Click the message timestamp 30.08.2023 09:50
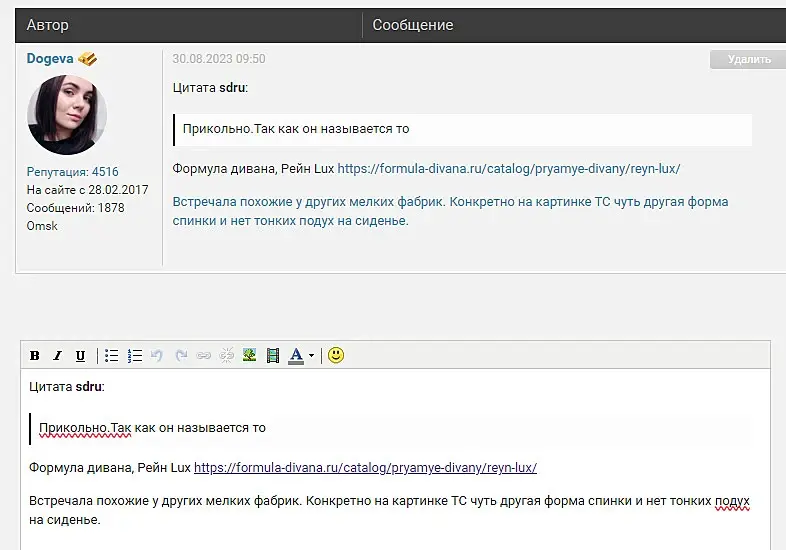This screenshot has width=786, height=550. (x=219, y=59)
